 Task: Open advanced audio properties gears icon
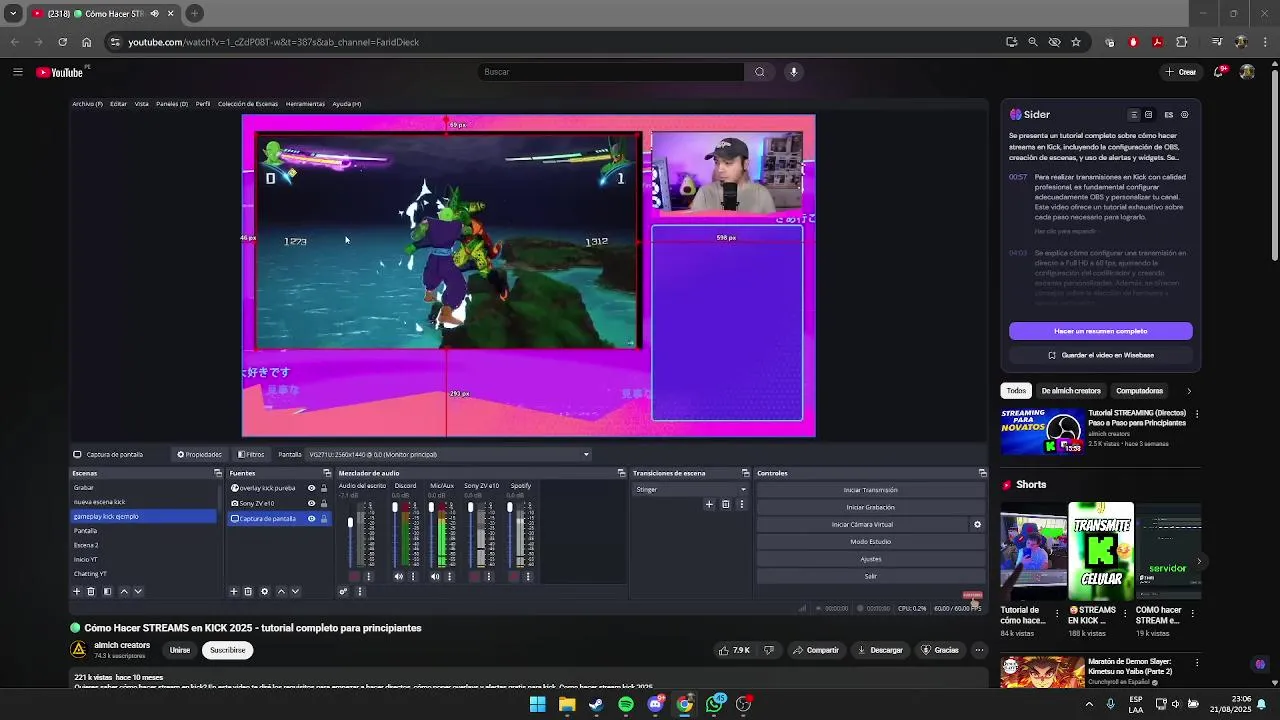pos(343,591)
